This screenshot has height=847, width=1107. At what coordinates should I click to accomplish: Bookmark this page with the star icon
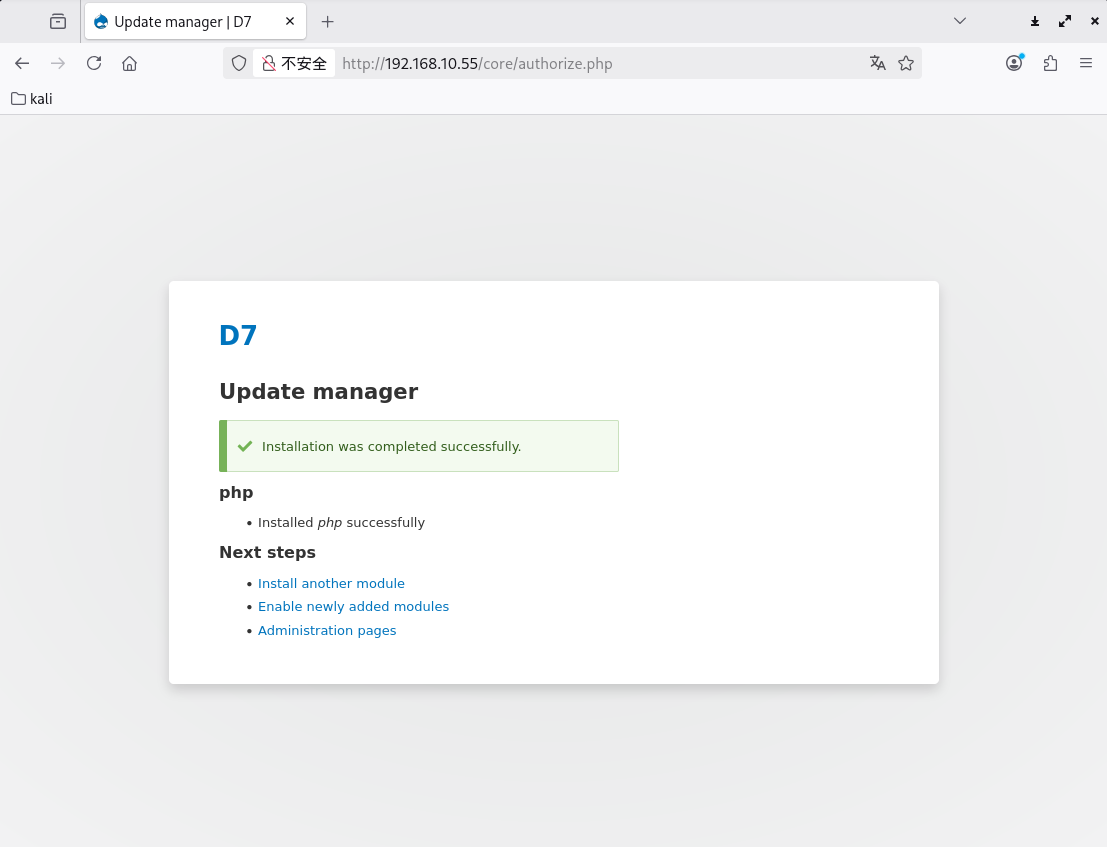click(x=906, y=63)
